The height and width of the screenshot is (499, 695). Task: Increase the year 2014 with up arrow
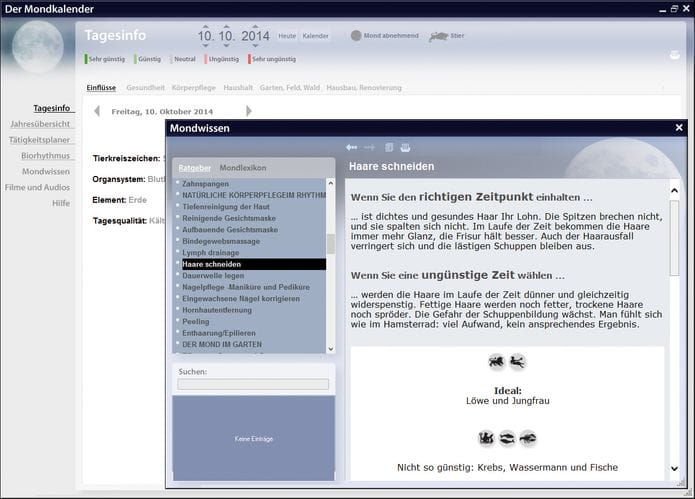click(255, 26)
